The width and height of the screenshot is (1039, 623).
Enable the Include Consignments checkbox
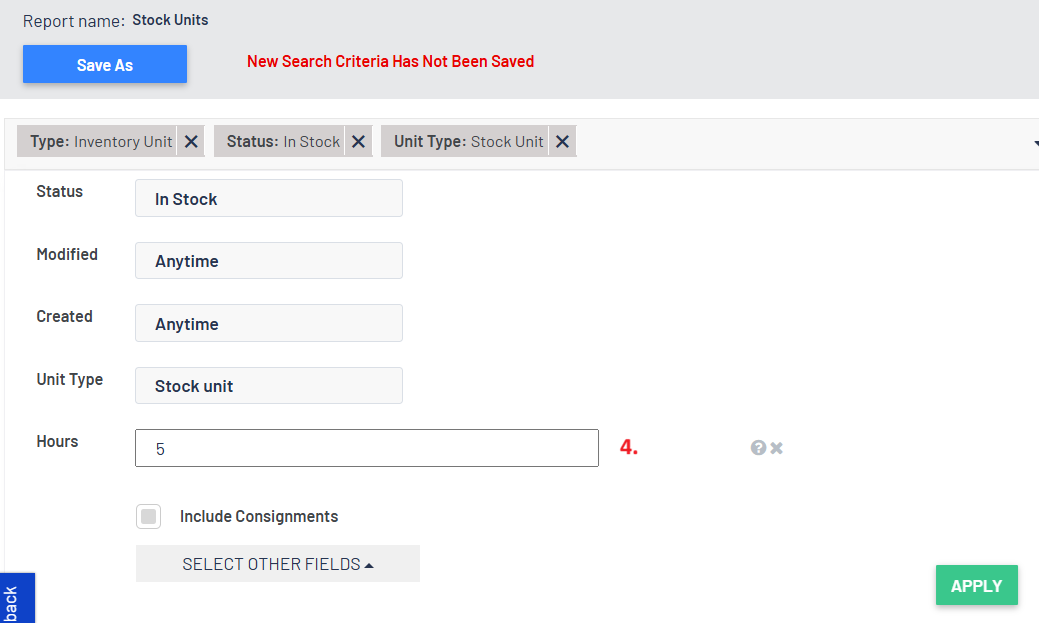click(148, 517)
